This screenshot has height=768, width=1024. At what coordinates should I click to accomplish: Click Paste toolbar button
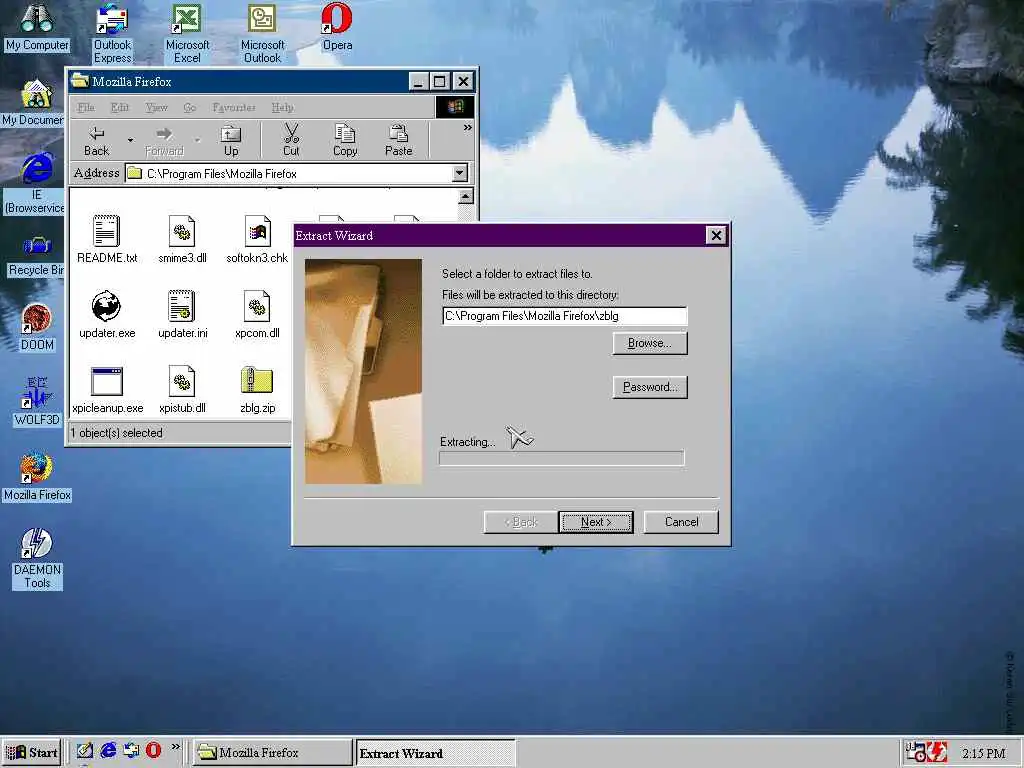click(398, 140)
